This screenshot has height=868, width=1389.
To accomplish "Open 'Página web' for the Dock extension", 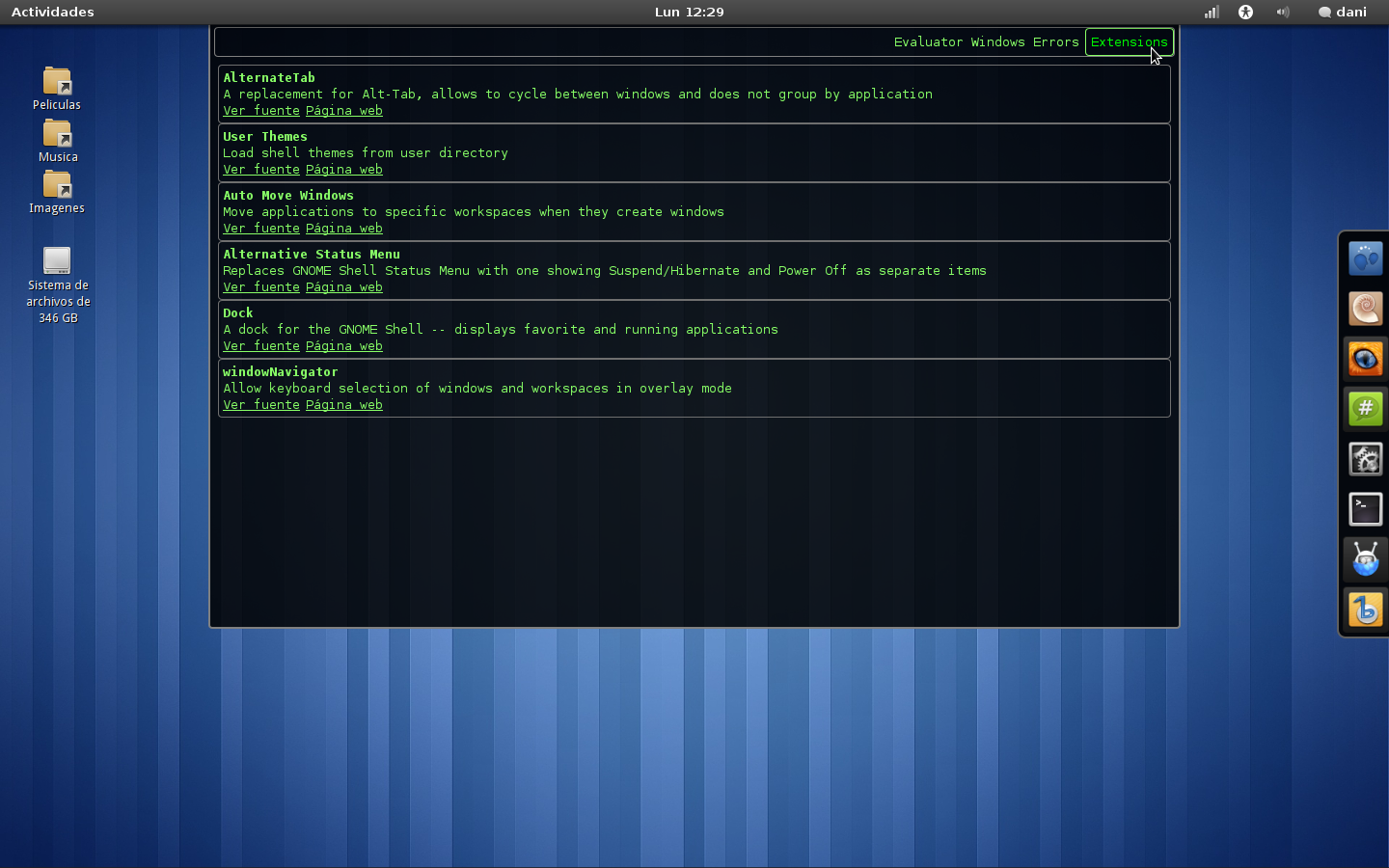I will (x=344, y=346).
